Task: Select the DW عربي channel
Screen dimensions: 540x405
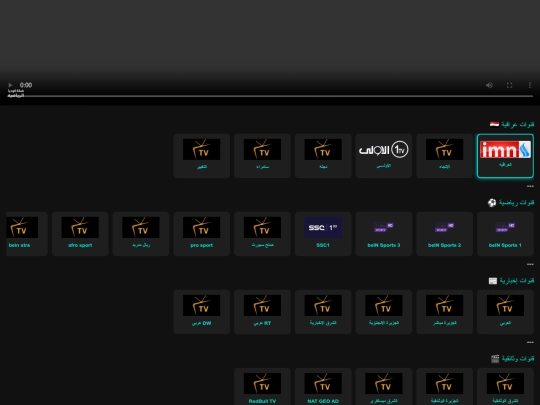Action: pyautogui.click(x=201, y=312)
